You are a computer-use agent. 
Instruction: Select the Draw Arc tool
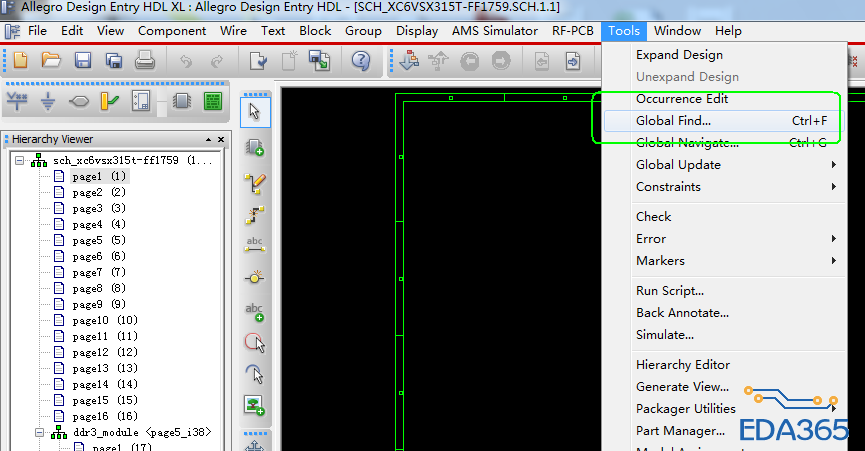click(254, 374)
